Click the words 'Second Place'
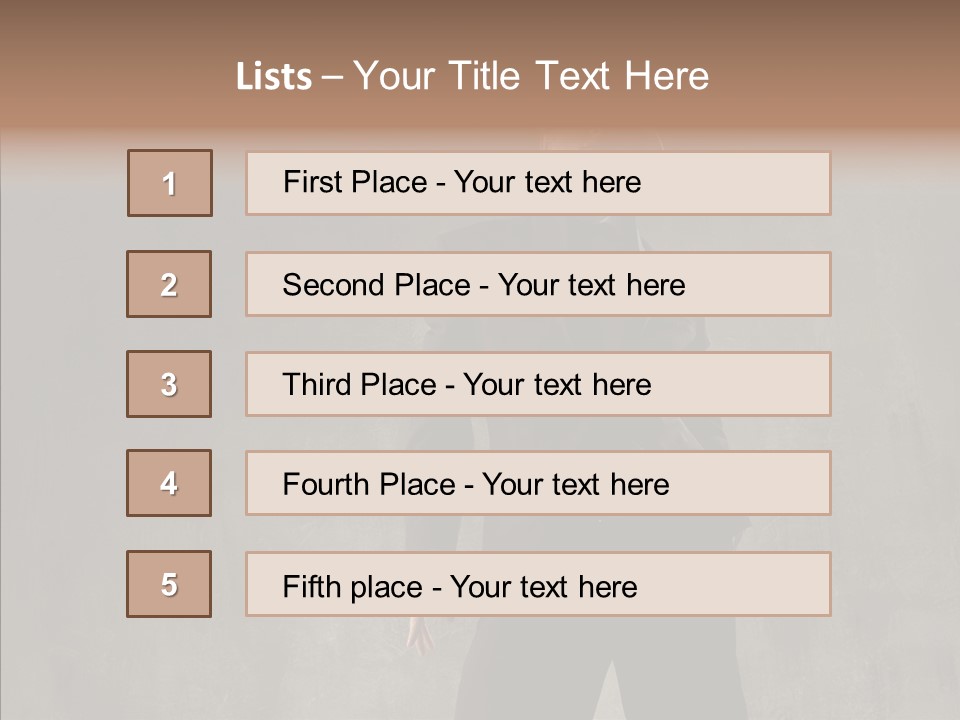The width and height of the screenshot is (960, 720). click(x=374, y=285)
